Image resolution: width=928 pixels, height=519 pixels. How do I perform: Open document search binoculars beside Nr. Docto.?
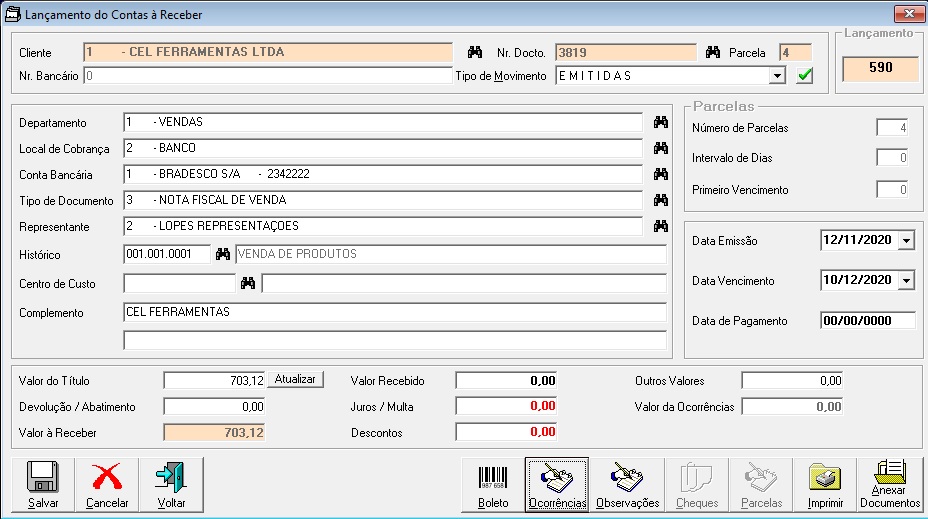(x=713, y=52)
